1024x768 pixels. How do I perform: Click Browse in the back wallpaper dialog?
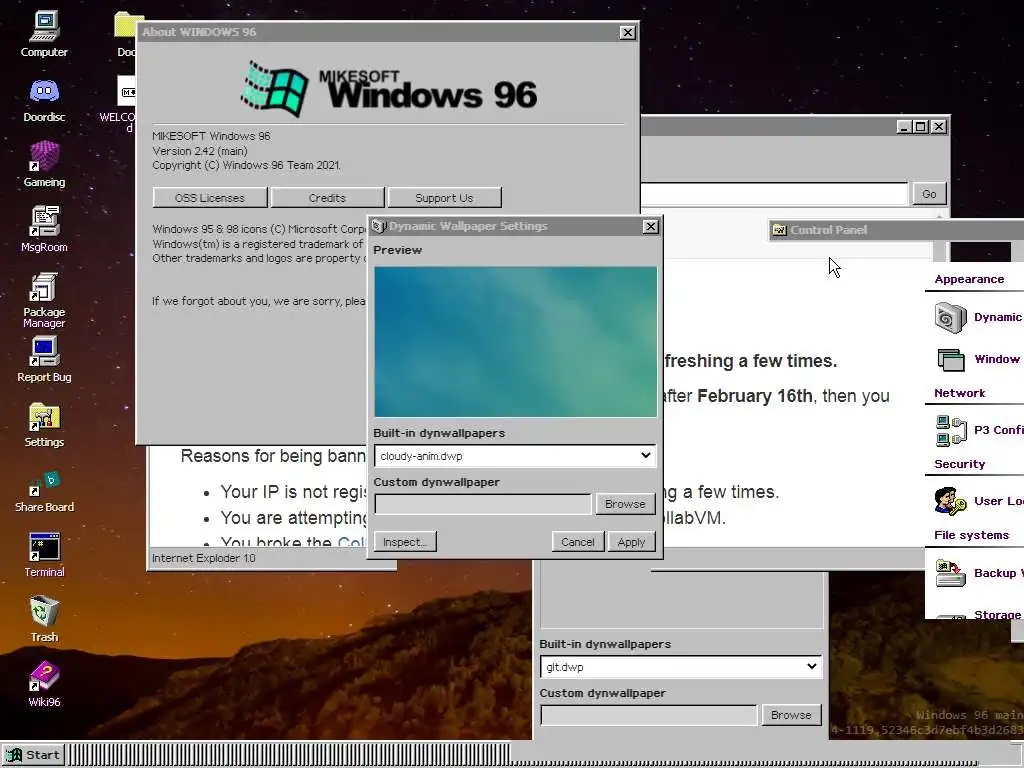791,715
